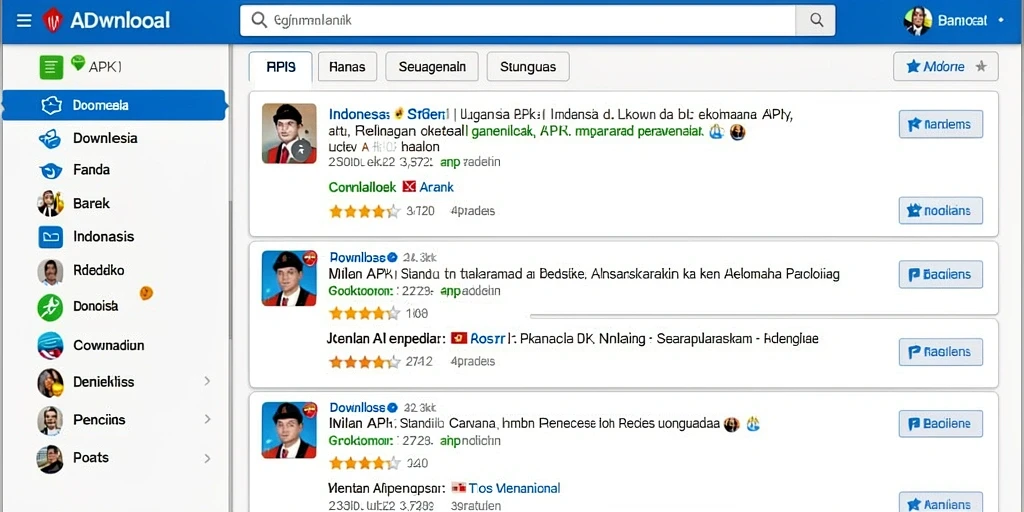Open the third result thumbnail on blue
Image resolution: width=1024 pixels, height=512 pixels.
pos(289,430)
